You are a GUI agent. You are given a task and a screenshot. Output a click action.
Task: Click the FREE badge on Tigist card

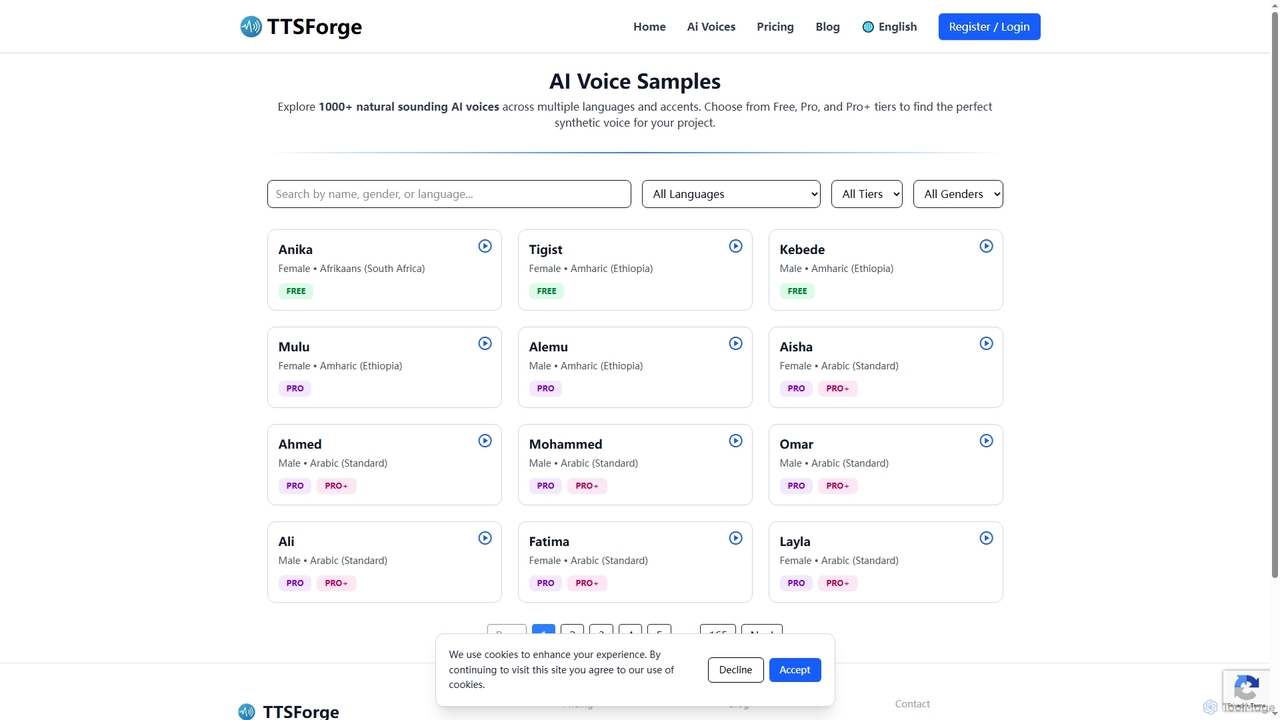click(x=547, y=291)
